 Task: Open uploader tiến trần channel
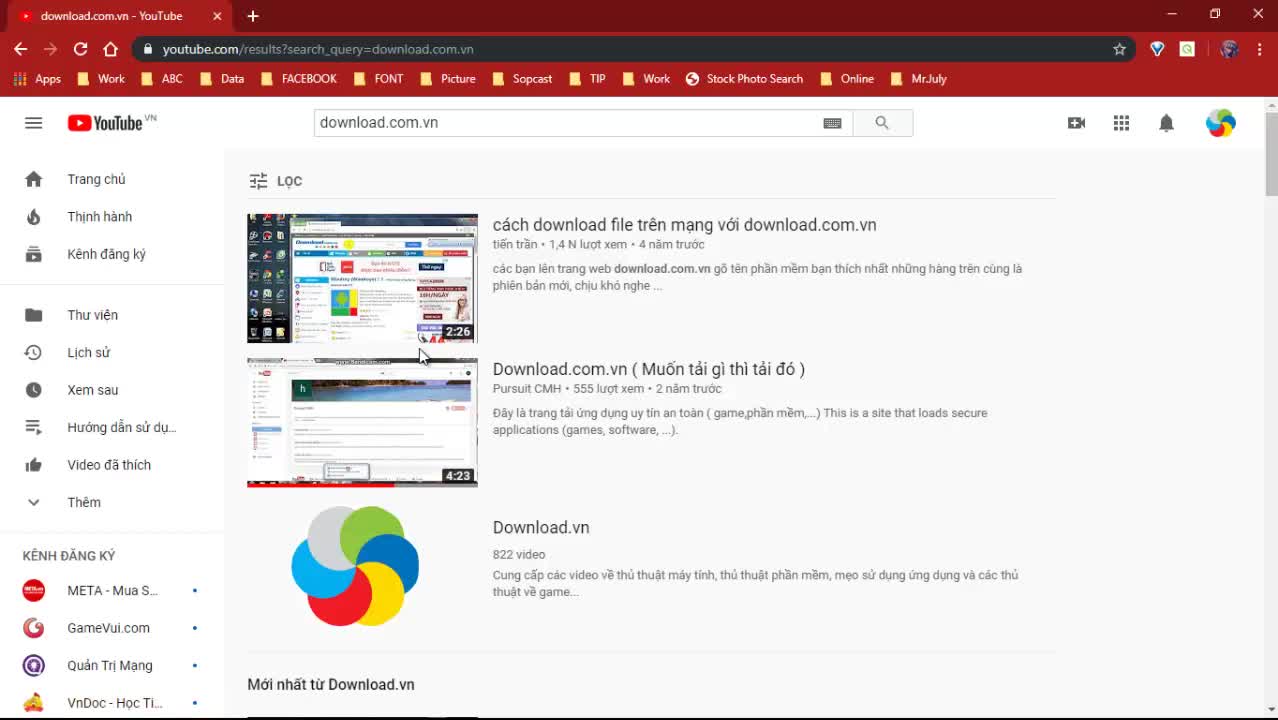(515, 245)
